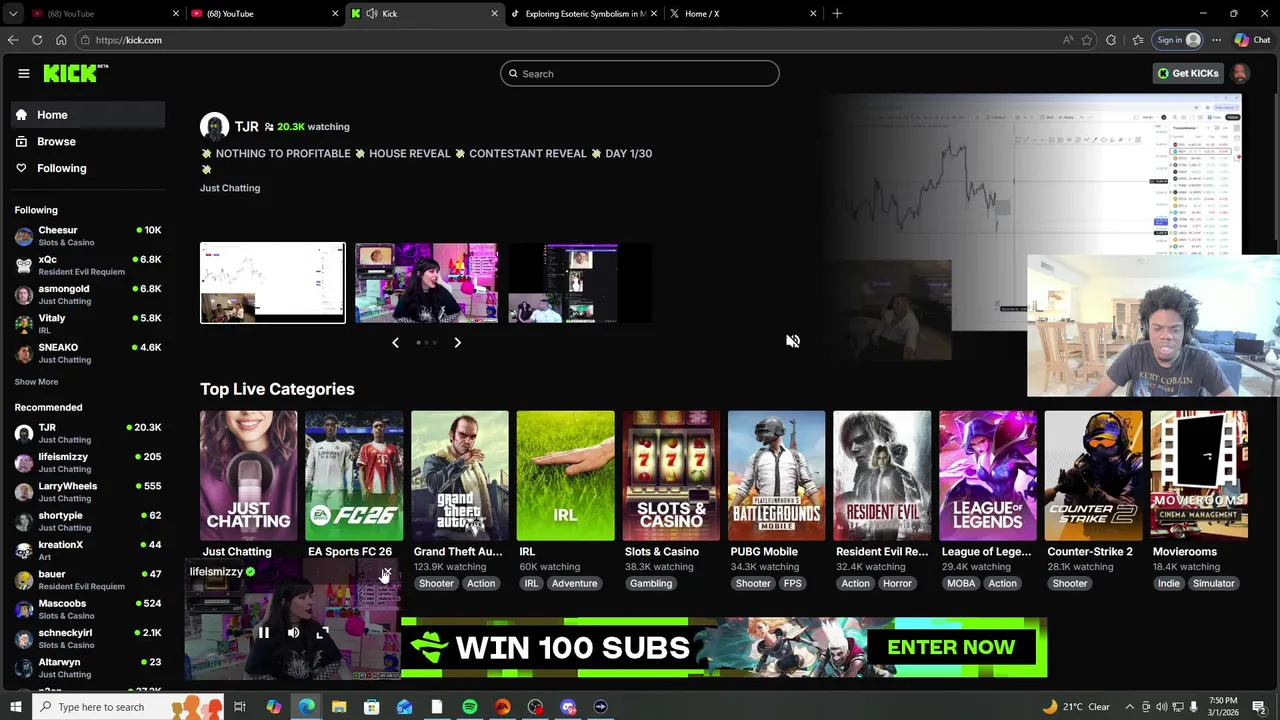Screen dimensions: 1280x720
Task: Go to previous featured stream
Action: [x=395, y=343]
